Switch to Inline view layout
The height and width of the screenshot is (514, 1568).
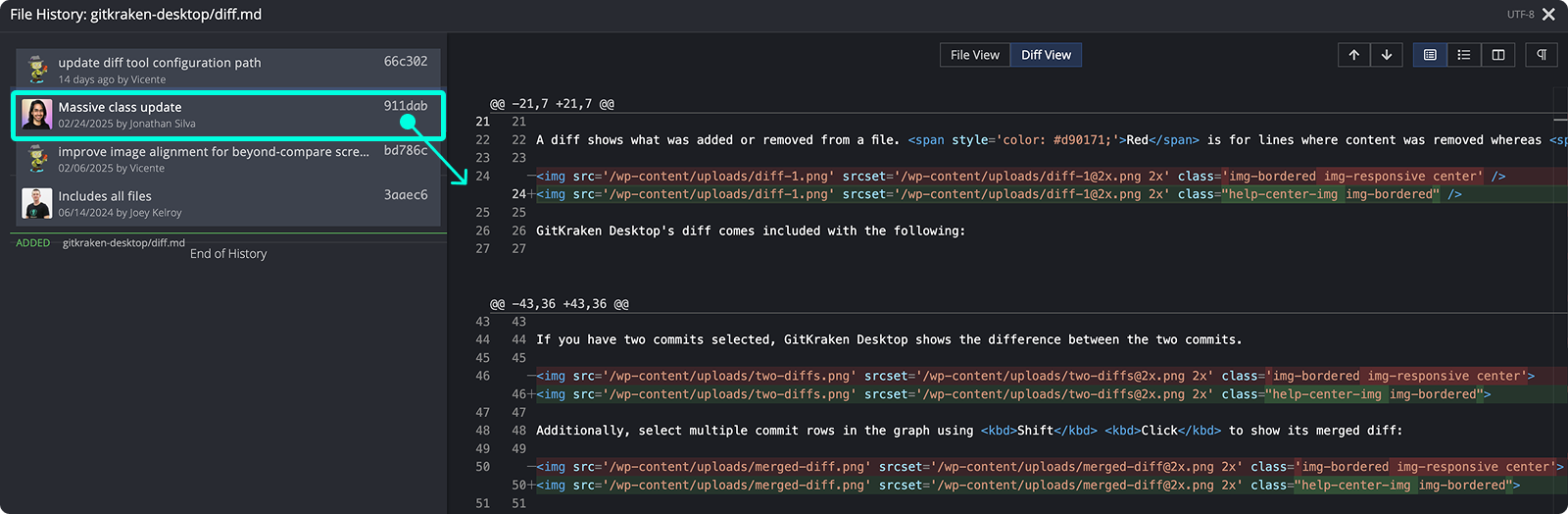coord(1463,55)
